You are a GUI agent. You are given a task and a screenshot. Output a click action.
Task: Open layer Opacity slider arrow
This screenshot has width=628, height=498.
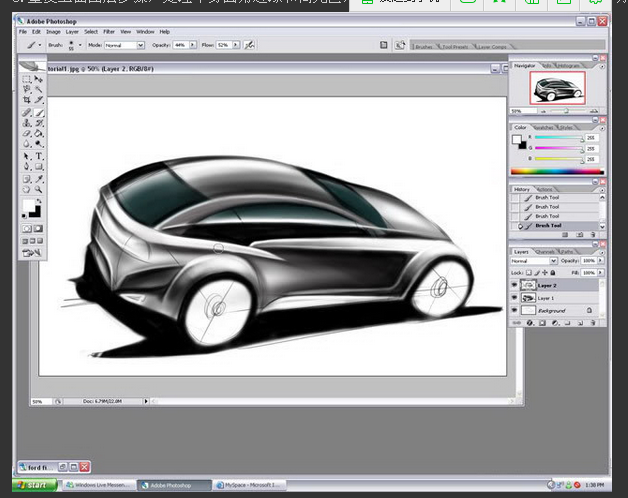[x=600, y=260]
